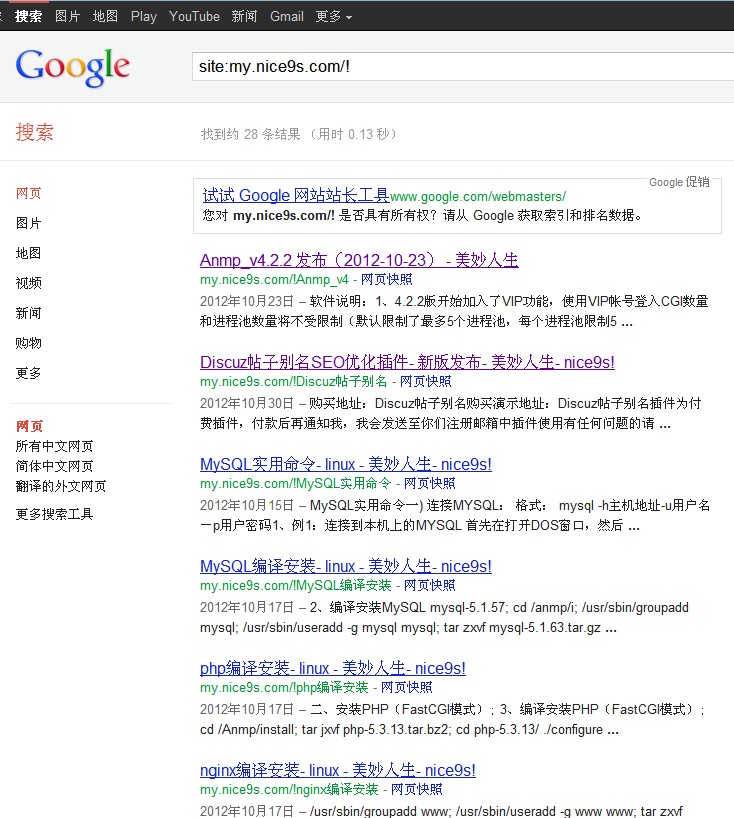This screenshot has height=818, width=734.
Task: Open the 试试 Google 网站站长工具 promo link
Action: [296, 196]
